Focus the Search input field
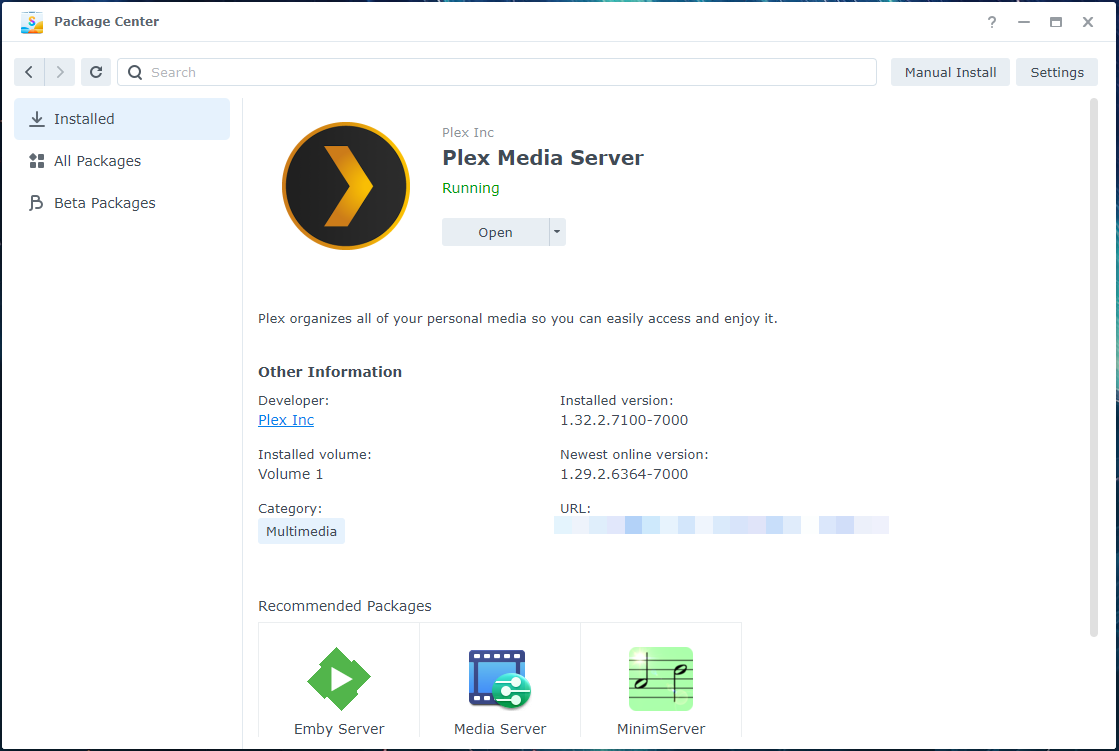 (x=497, y=72)
